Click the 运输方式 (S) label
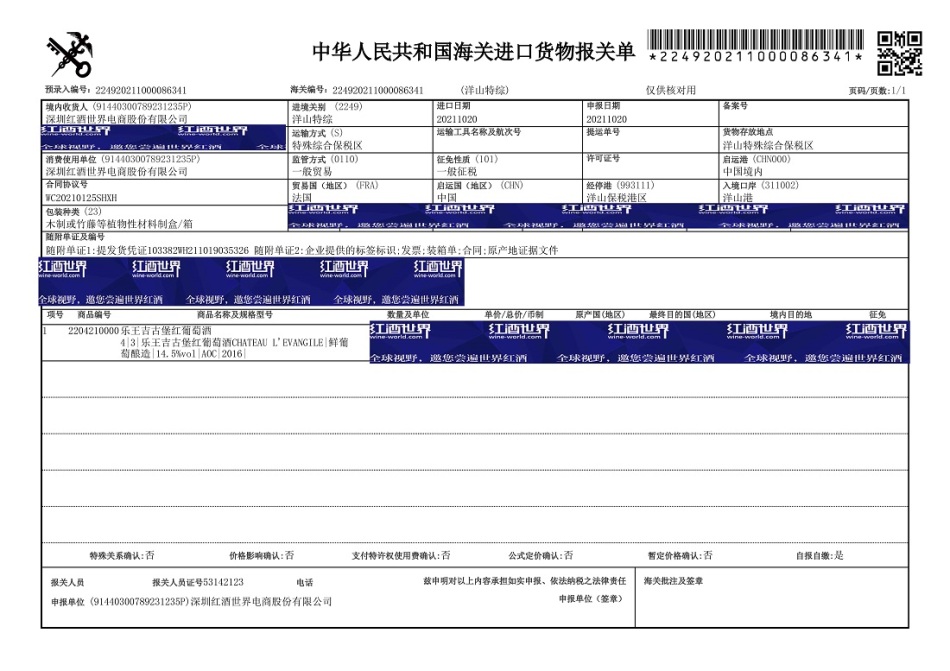 point(317,133)
